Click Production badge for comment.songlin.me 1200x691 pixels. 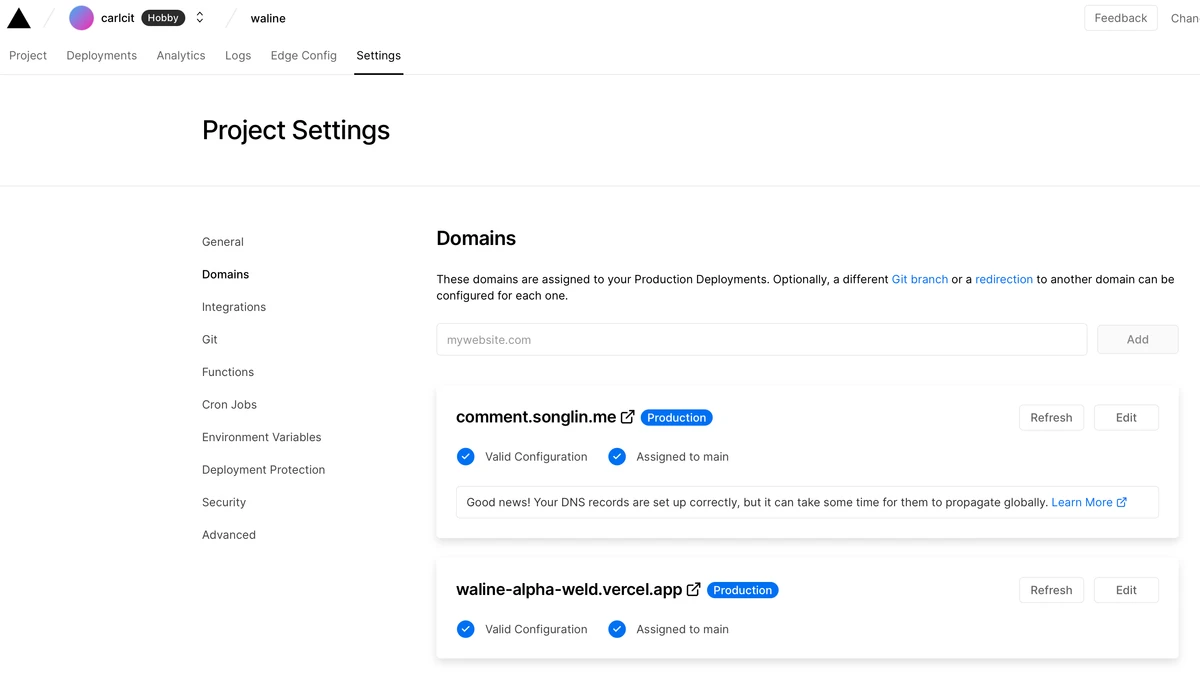pyautogui.click(x=677, y=418)
